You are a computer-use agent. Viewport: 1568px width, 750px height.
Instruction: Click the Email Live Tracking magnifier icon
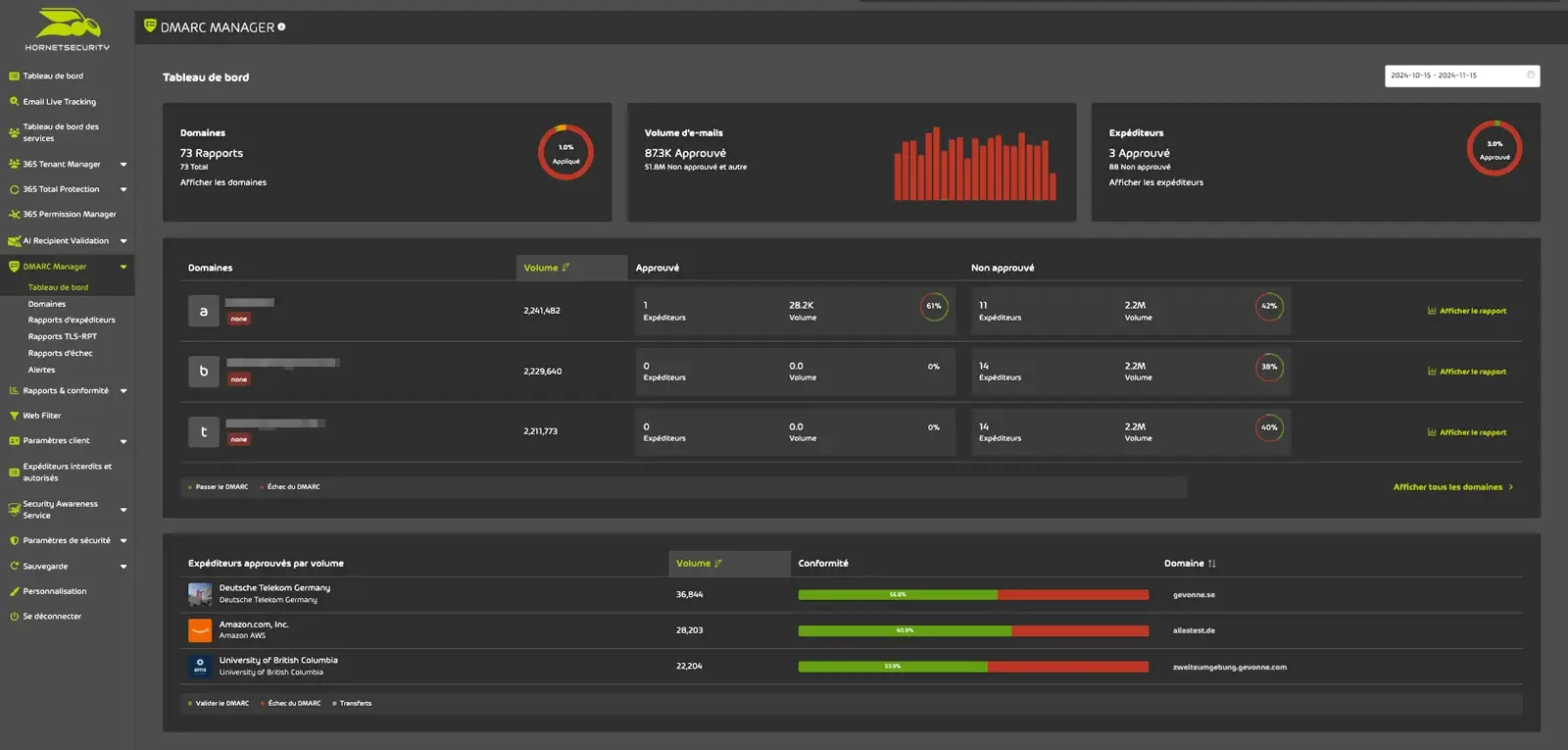click(x=14, y=101)
